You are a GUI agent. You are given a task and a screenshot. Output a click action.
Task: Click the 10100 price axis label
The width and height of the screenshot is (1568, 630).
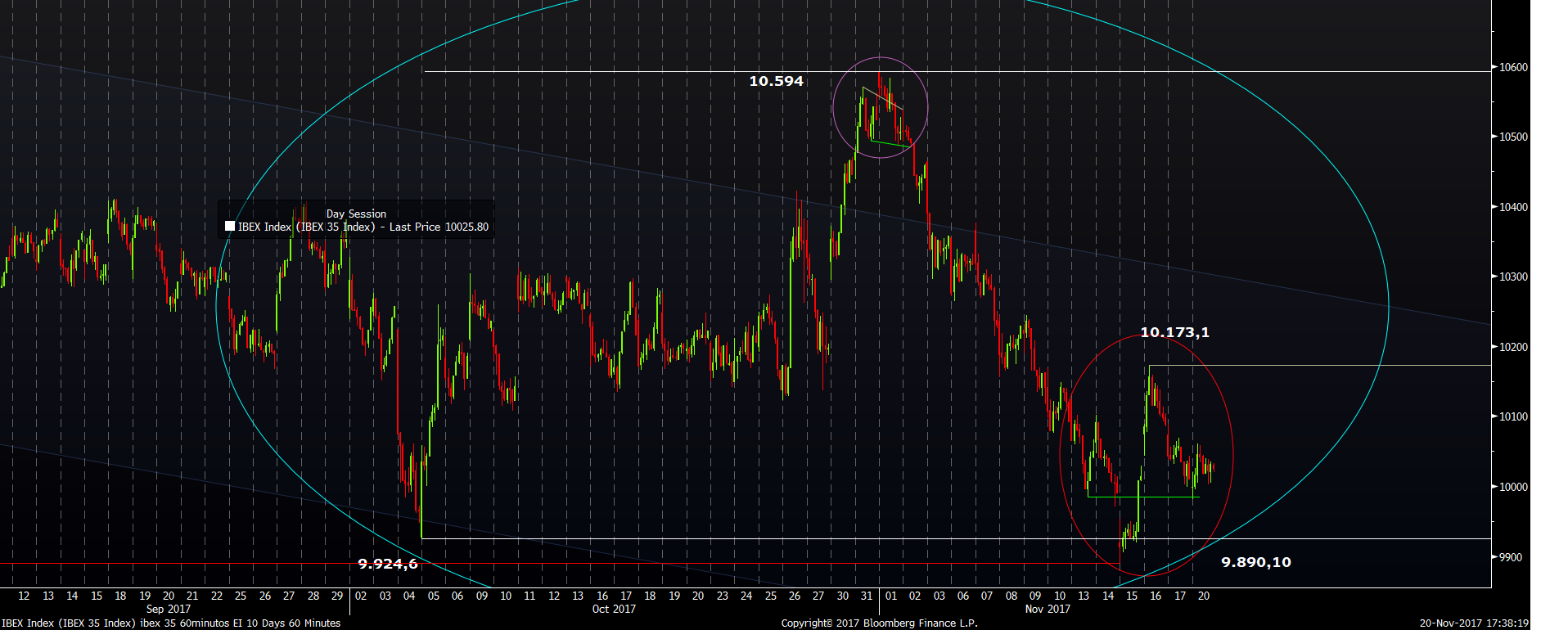1513,416
